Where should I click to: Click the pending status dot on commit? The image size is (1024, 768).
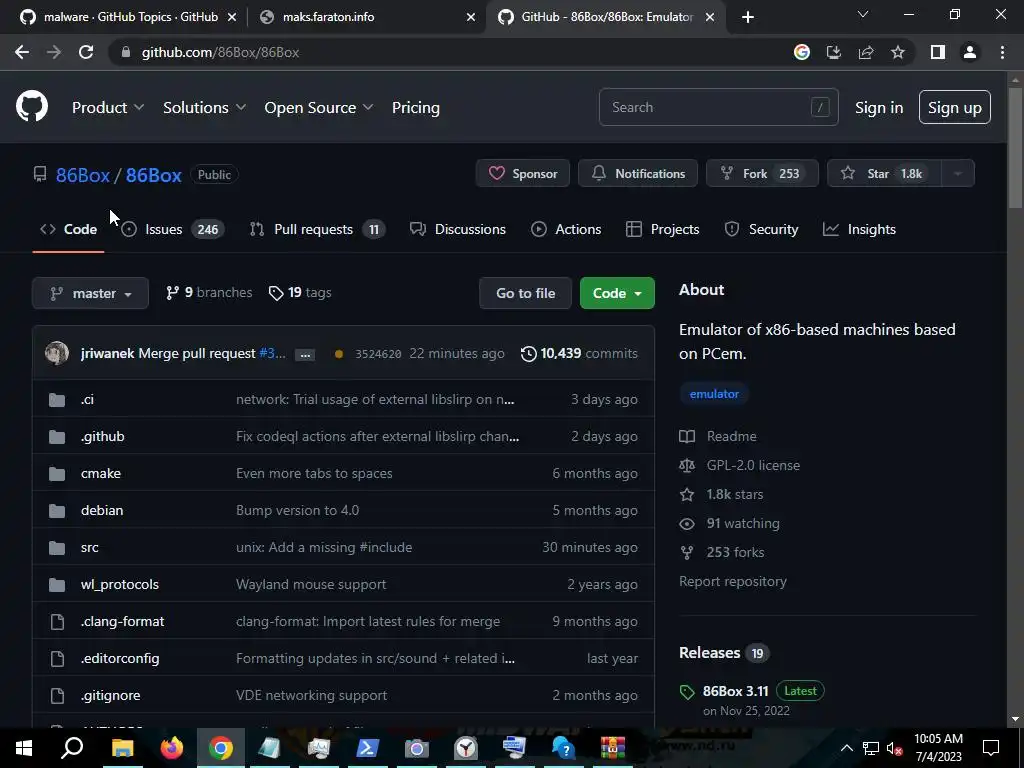click(x=338, y=354)
